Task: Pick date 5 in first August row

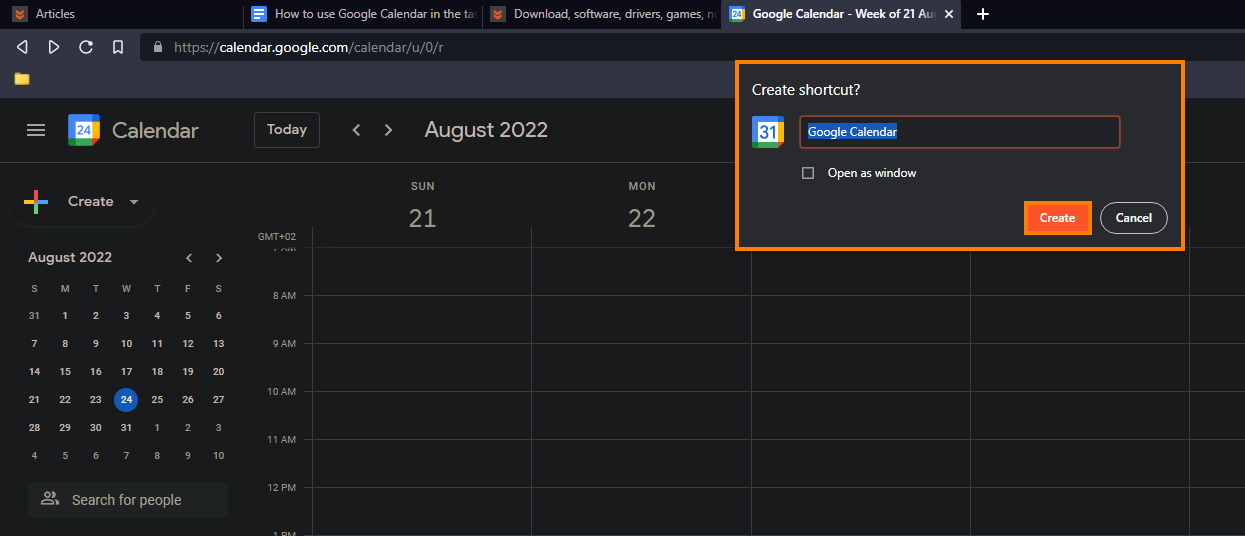Action: (x=188, y=316)
